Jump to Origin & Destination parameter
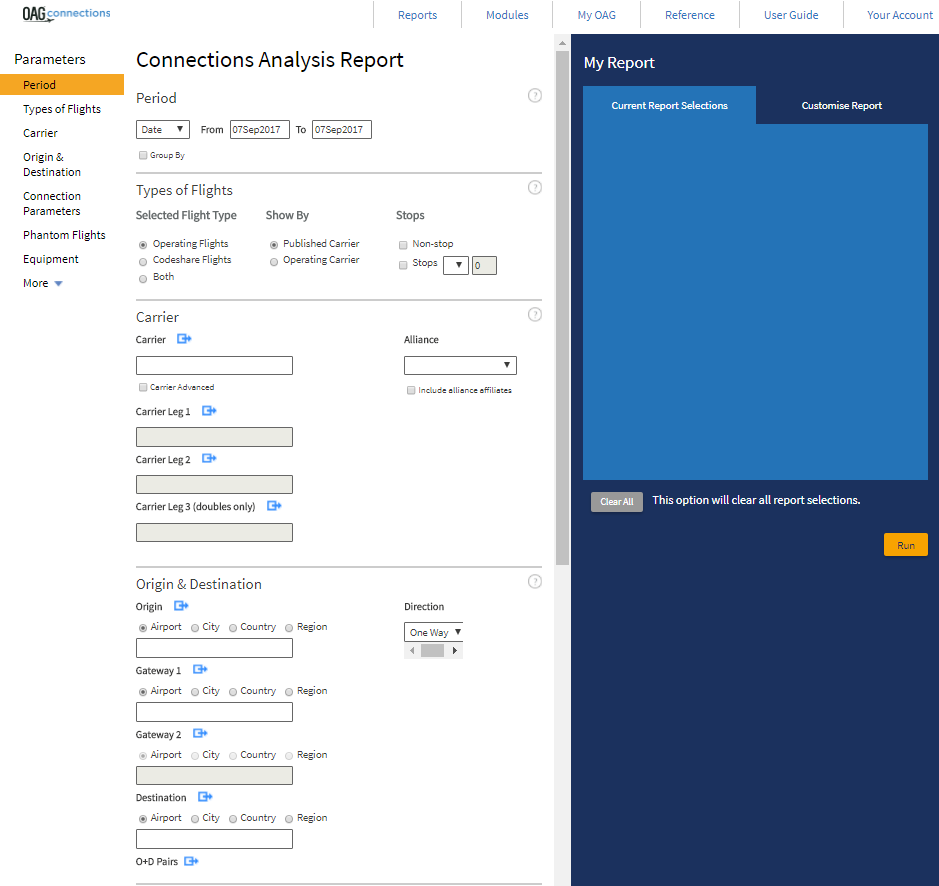 point(52,164)
